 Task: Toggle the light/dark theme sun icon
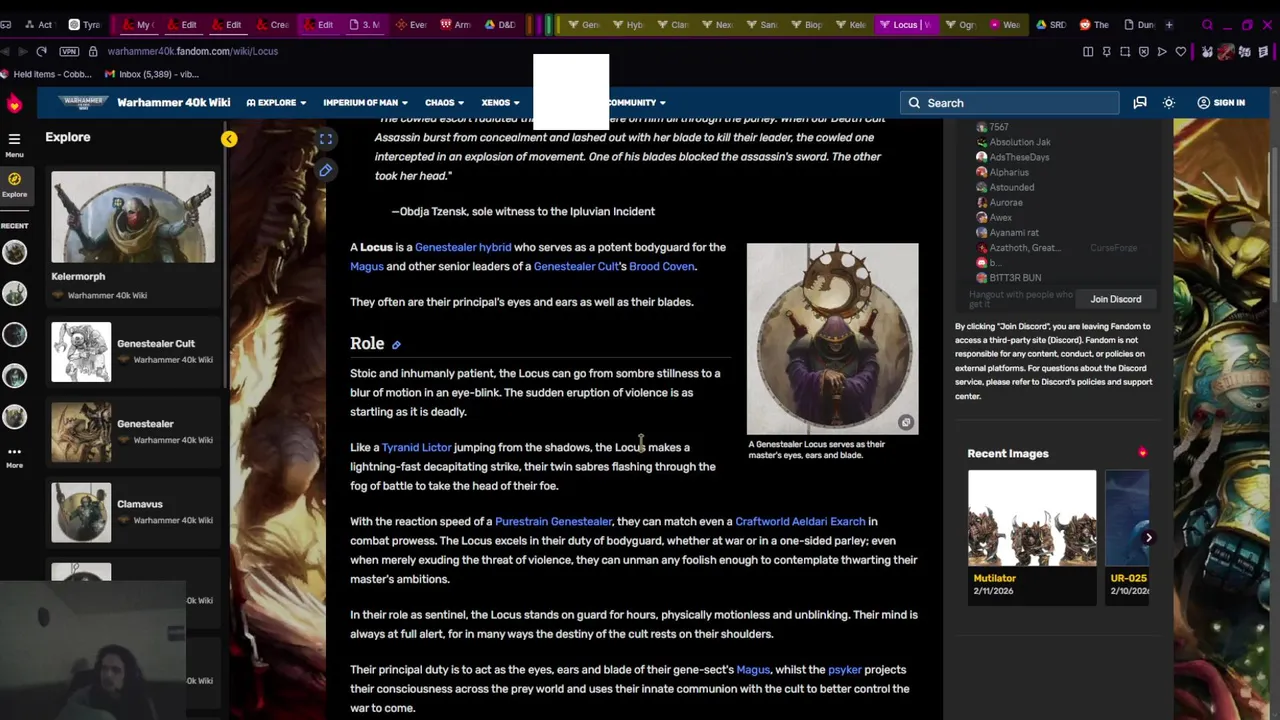coord(1169,102)
